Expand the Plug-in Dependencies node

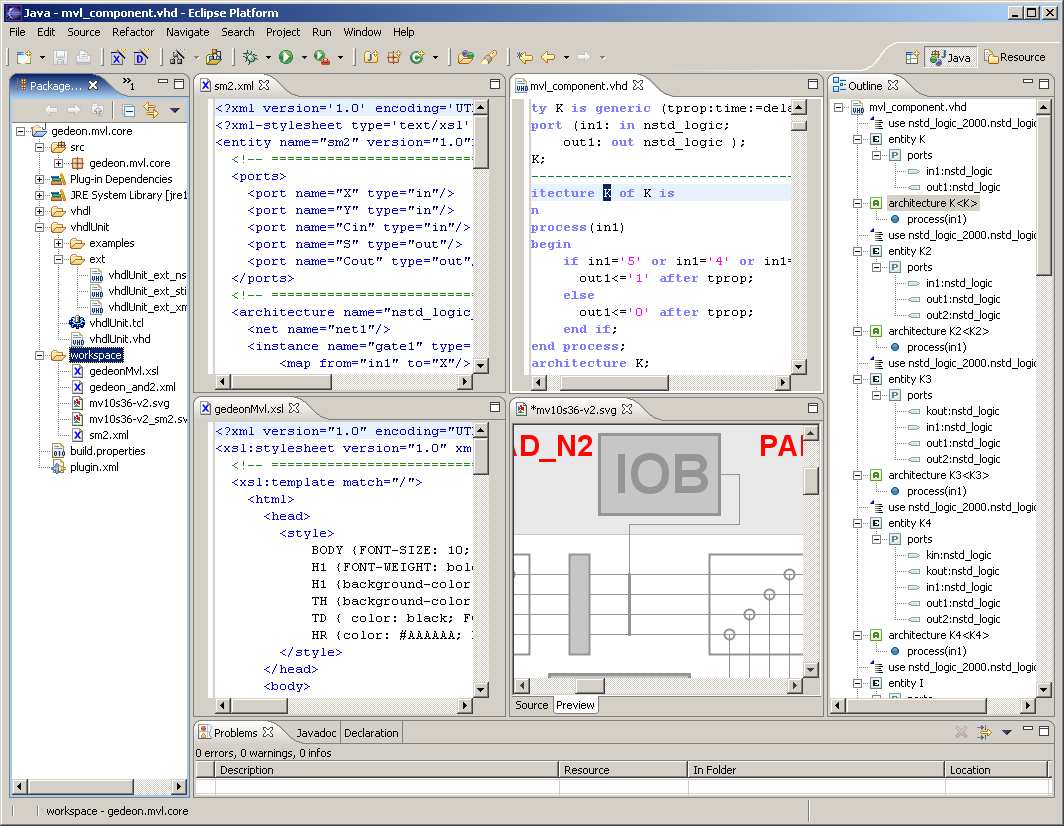pyautogui.click(x=39, y=179)
